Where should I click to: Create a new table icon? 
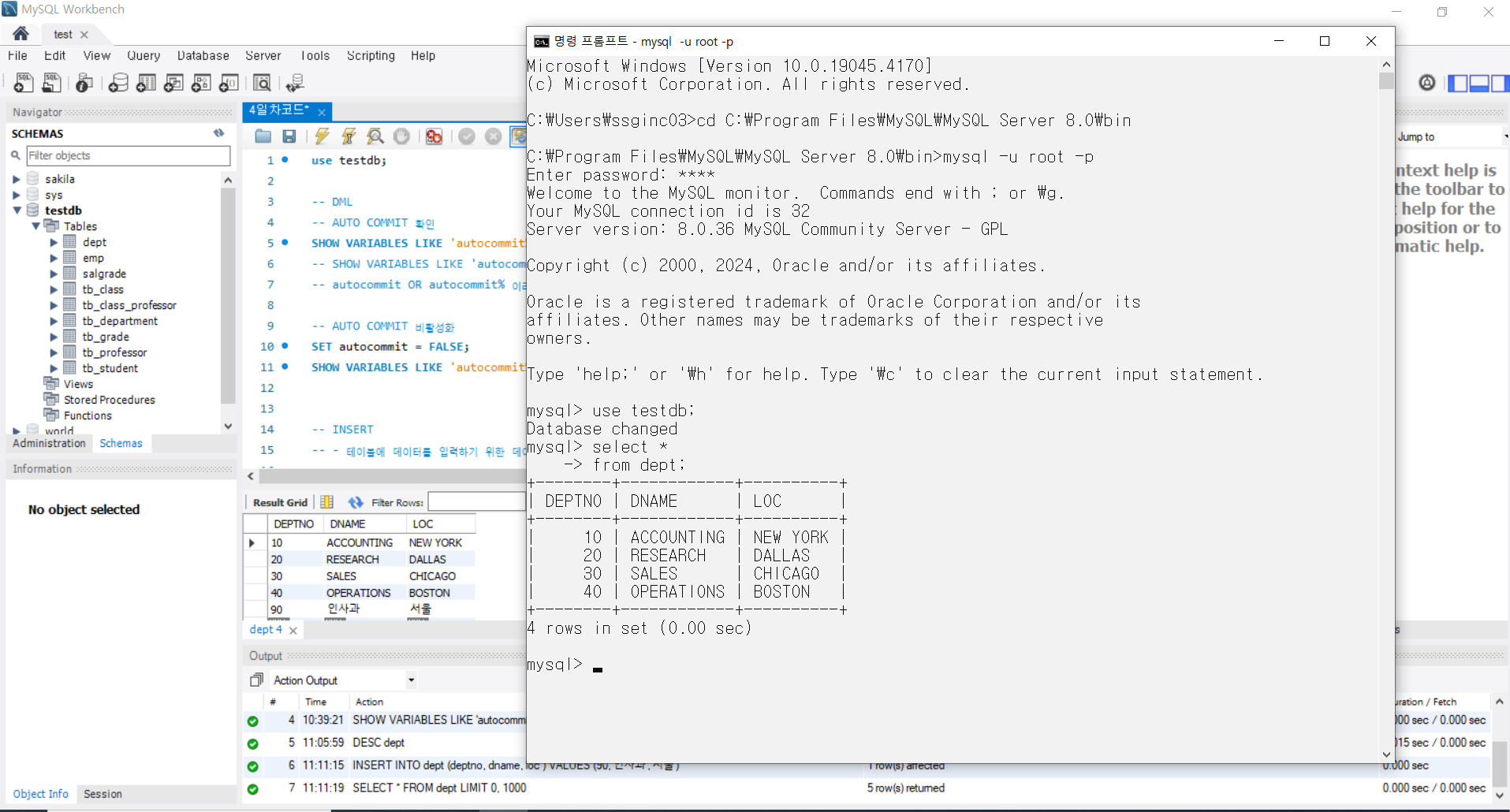(x=146, y=83)
